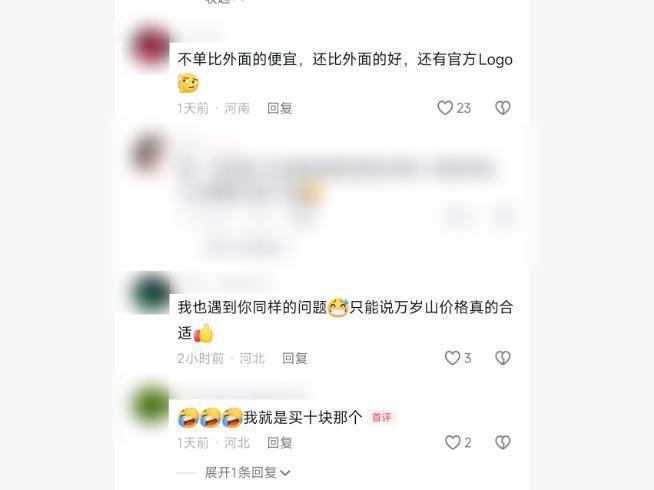Image resolution: width=654 pixels, height=490 pixels.
Task: Select the comment 我也遇到你同样的问题
Action: pyautogui.click(x=252, y=307)
